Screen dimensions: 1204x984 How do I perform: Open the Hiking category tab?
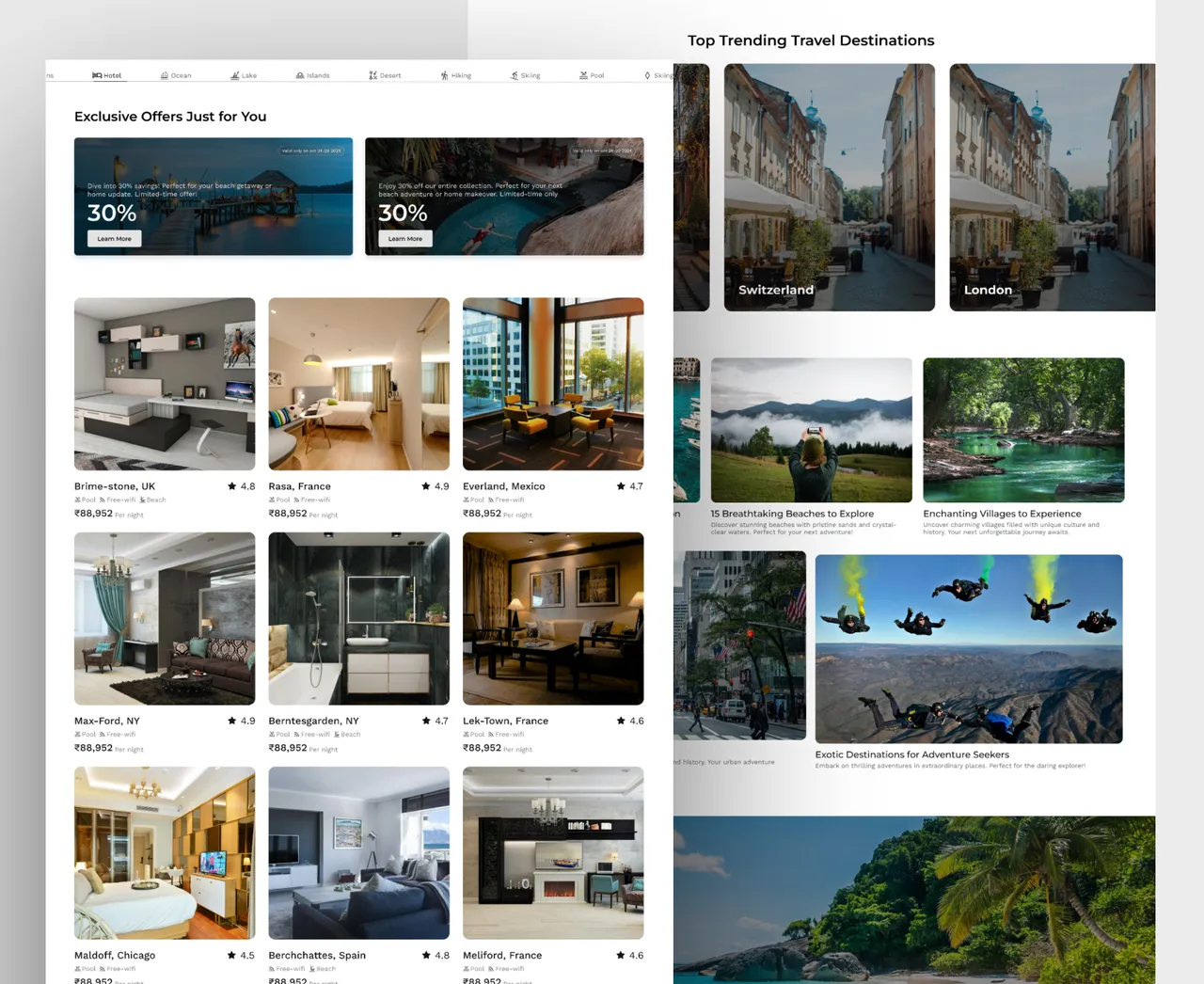pos(456,75)
